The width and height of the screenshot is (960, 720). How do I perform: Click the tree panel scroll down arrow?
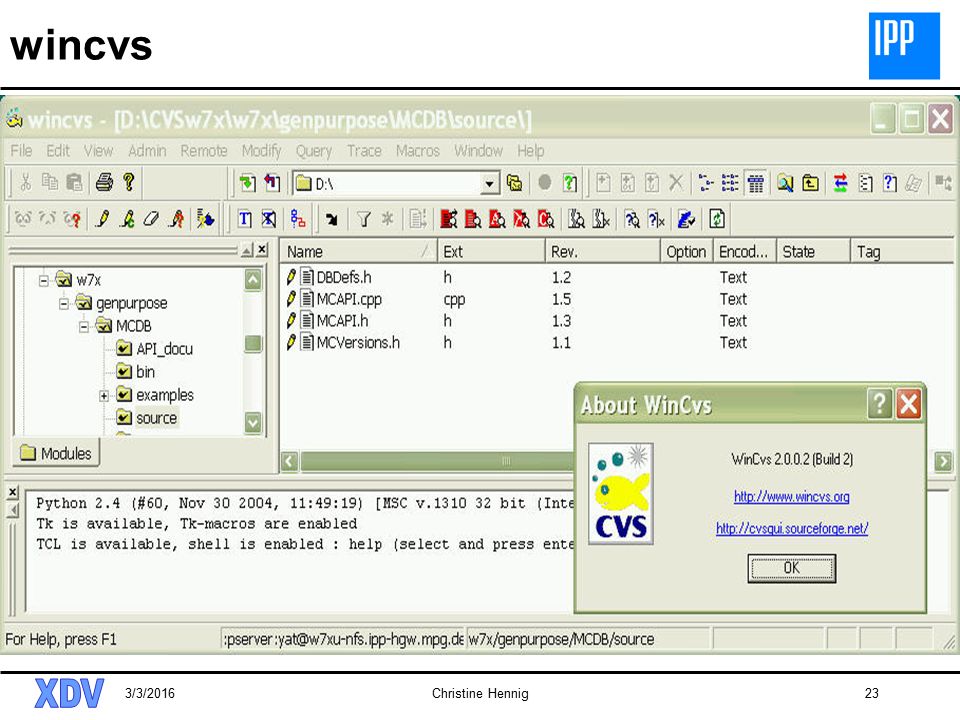tap(253, 422)
